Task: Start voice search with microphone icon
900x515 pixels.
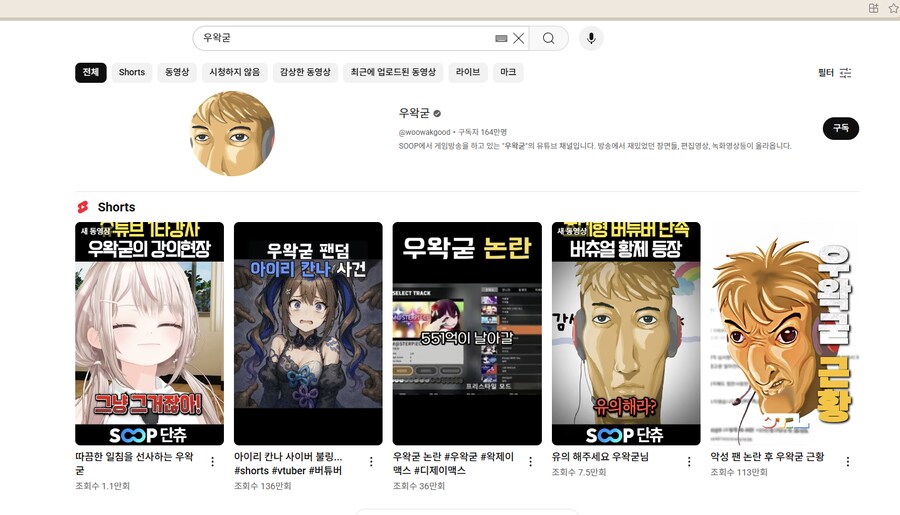Action: [x=591, y=39]
